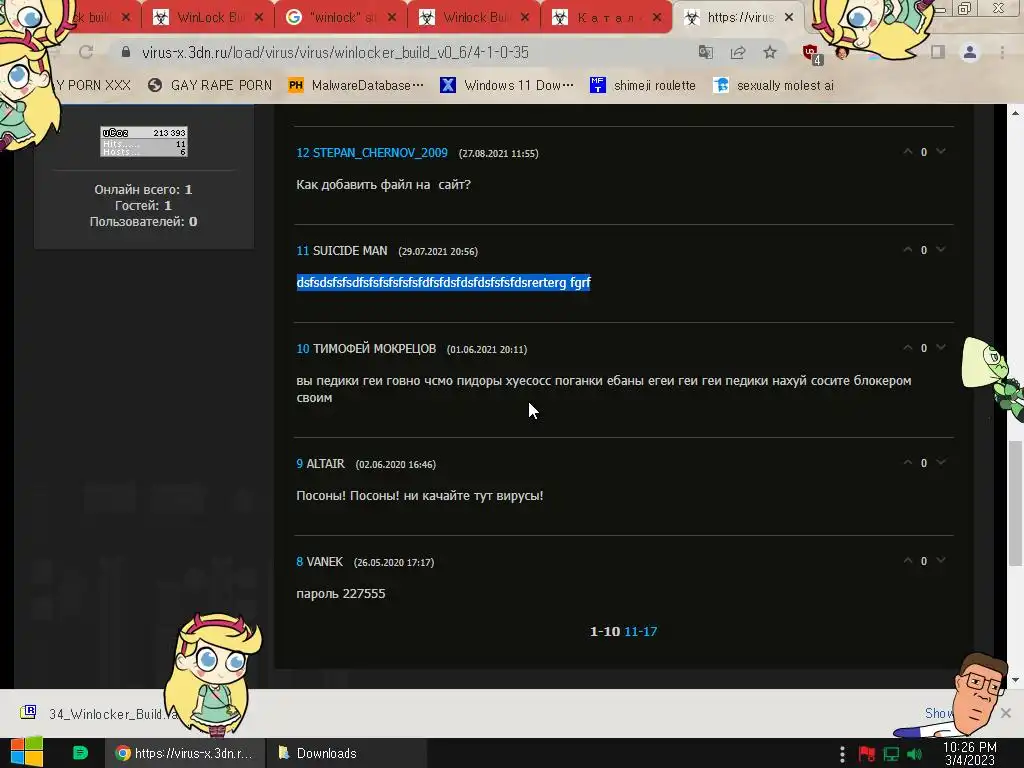The image size is (1024, 768).
Task: Open the Downloads folder taskbar button
Action: click(x=346, y=753)
